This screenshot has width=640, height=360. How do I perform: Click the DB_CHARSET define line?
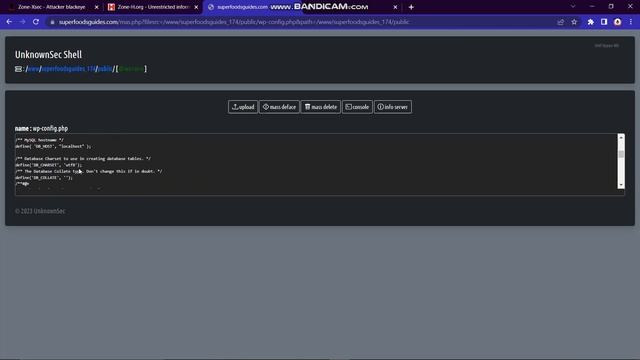pyautogui.click(x=48, y=165)
